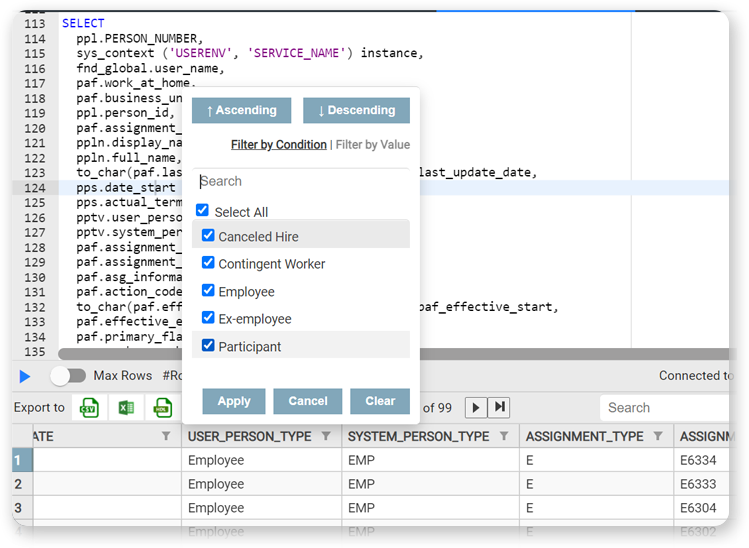This screenshot has height=548, width=749.
Task: Click the 'SERVICE_NAME' string in editor
Action: coord(295,53)
